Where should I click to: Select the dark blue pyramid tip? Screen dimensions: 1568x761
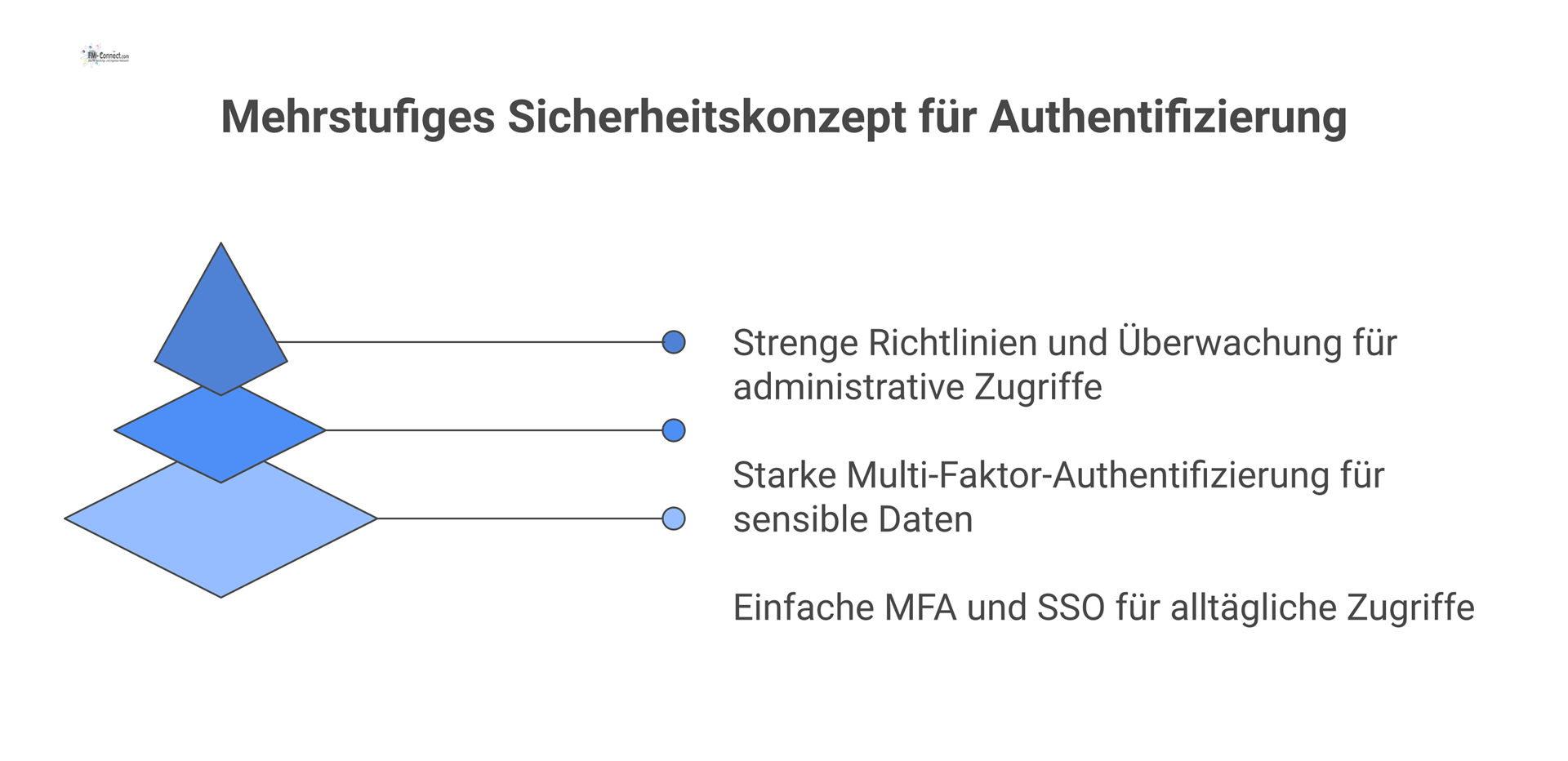point(220,327)
